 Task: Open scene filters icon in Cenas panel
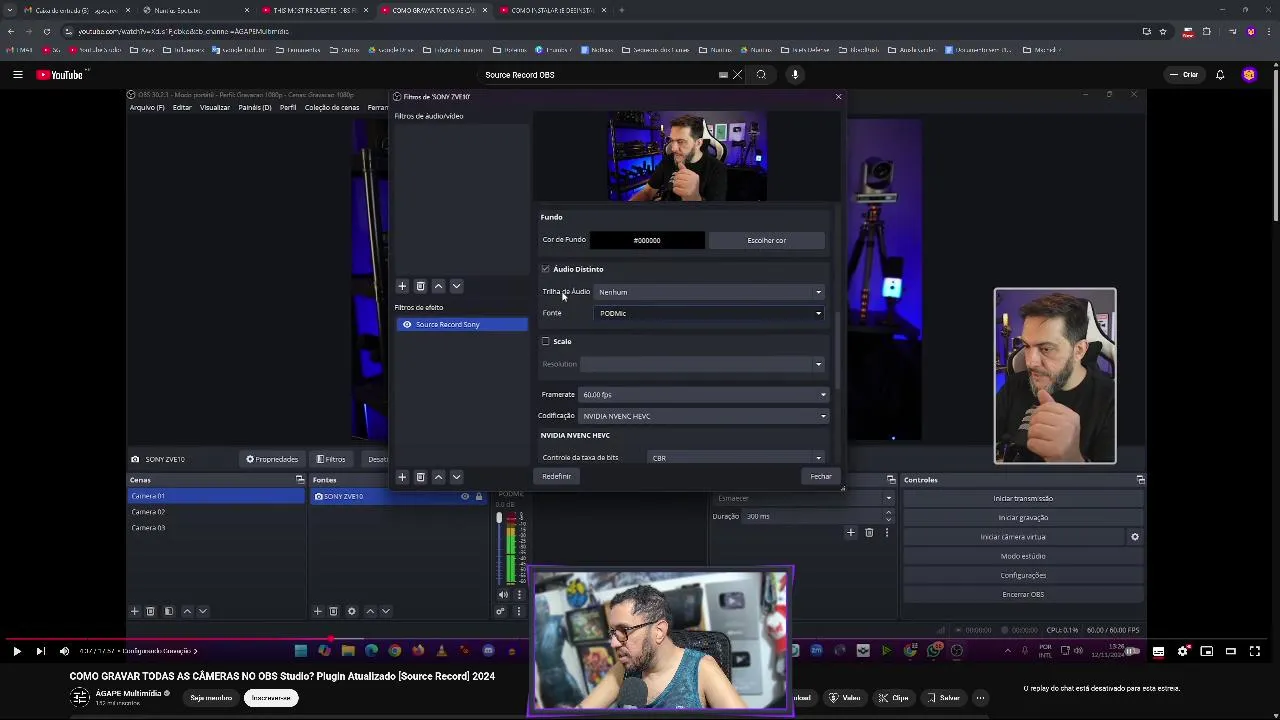pos(168,611)
